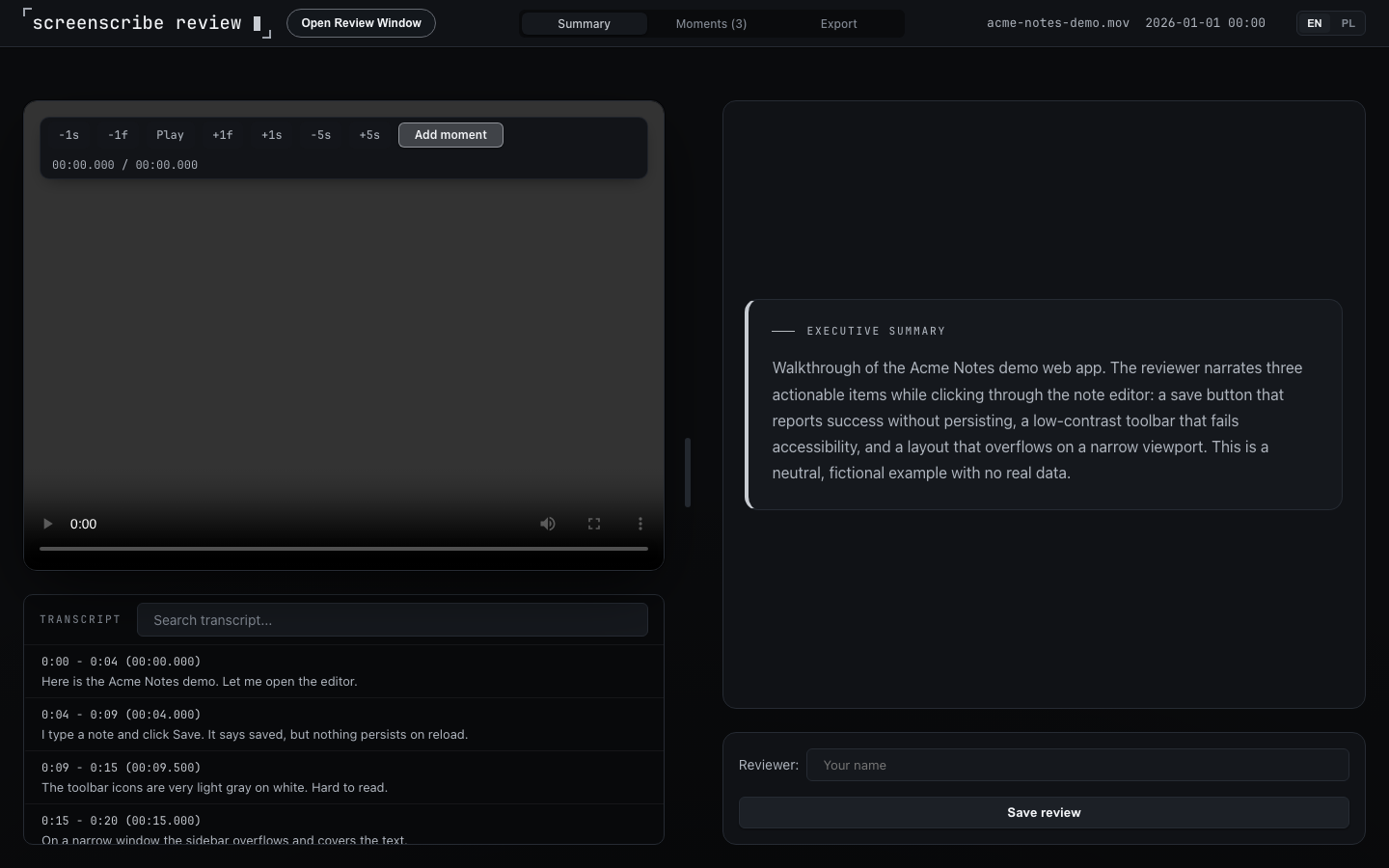Click the Open Review Window button

[361, 23]
